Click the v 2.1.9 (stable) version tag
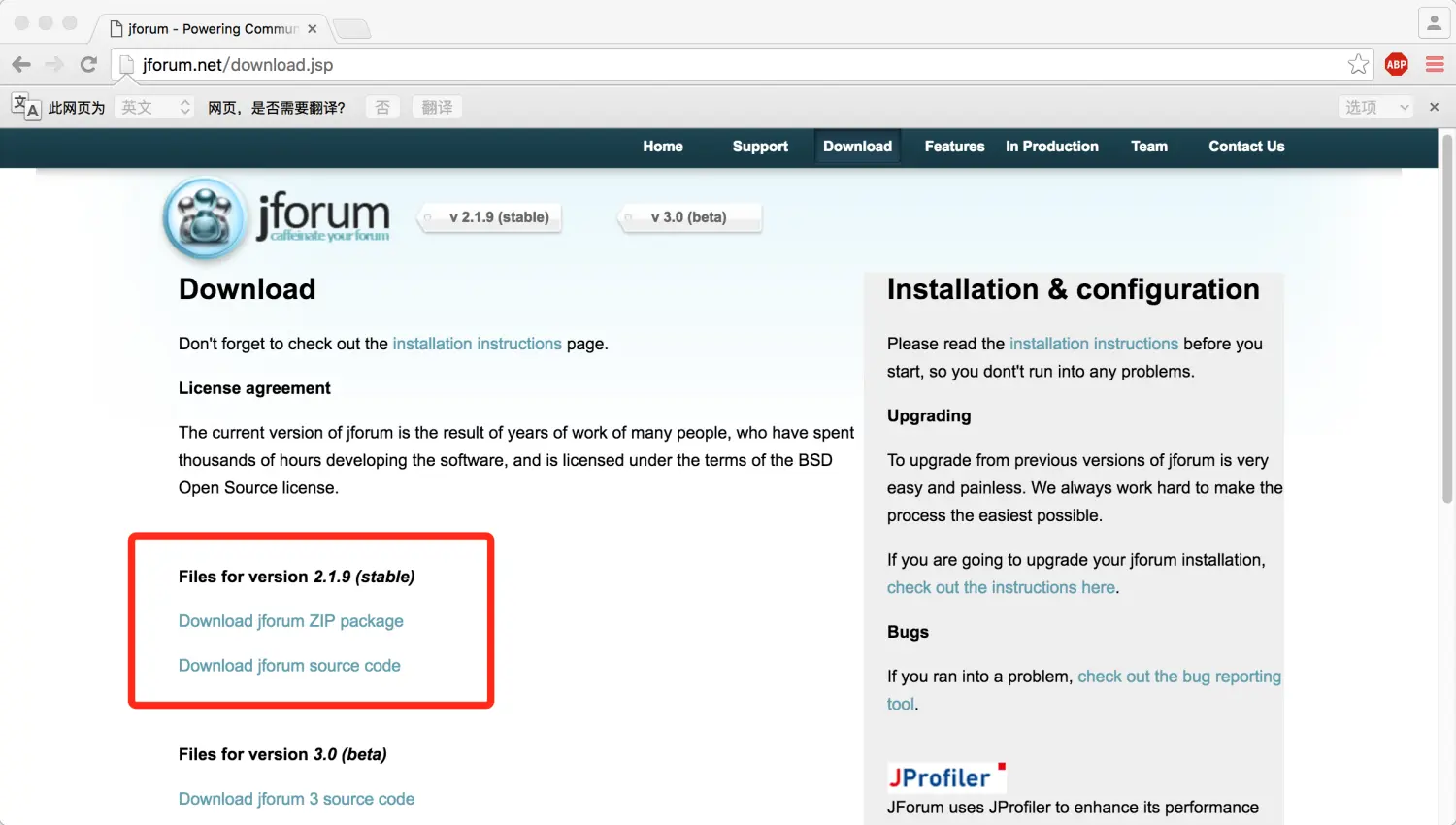This screenshot has height=825, width=1456. (x=491, y=217)
